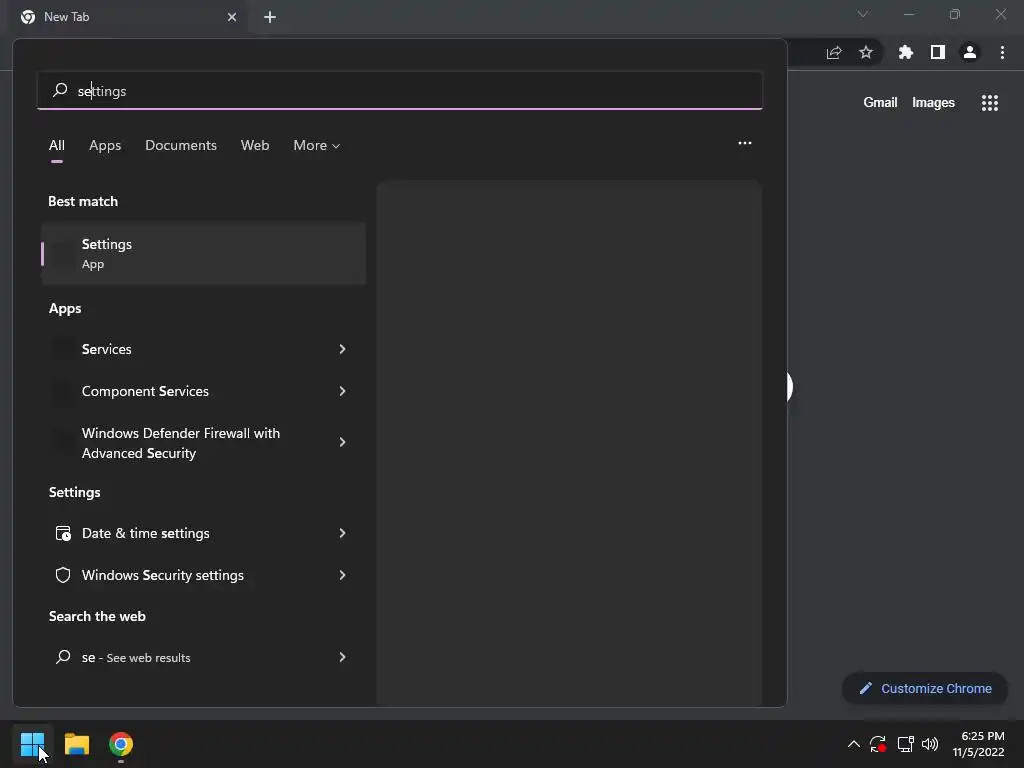1024x768 pixels.
Task: Click the Customize Chrome button
Action: coord(925,688)
